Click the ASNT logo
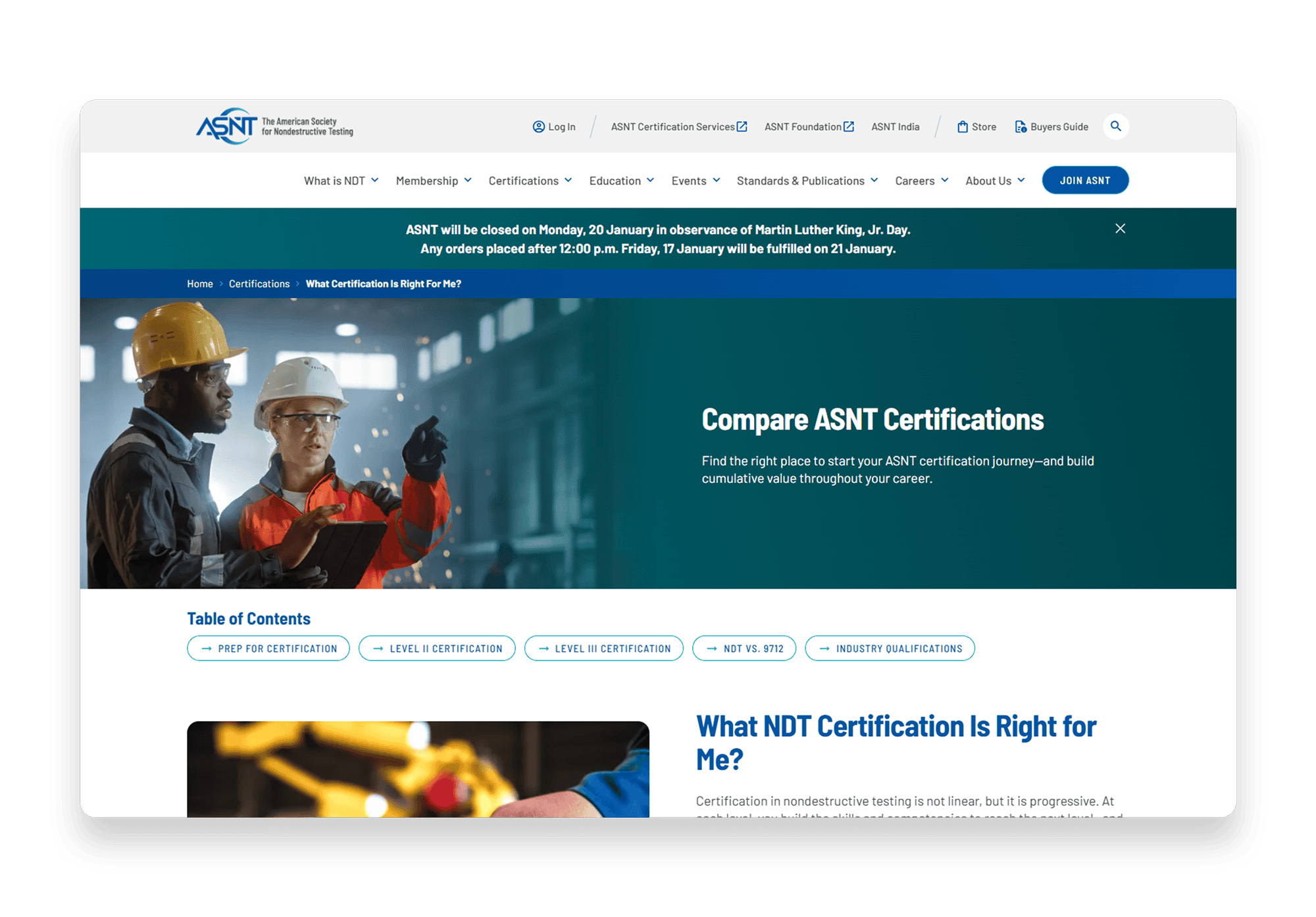This screenshot has width=1316, height=917. [274, 126]
